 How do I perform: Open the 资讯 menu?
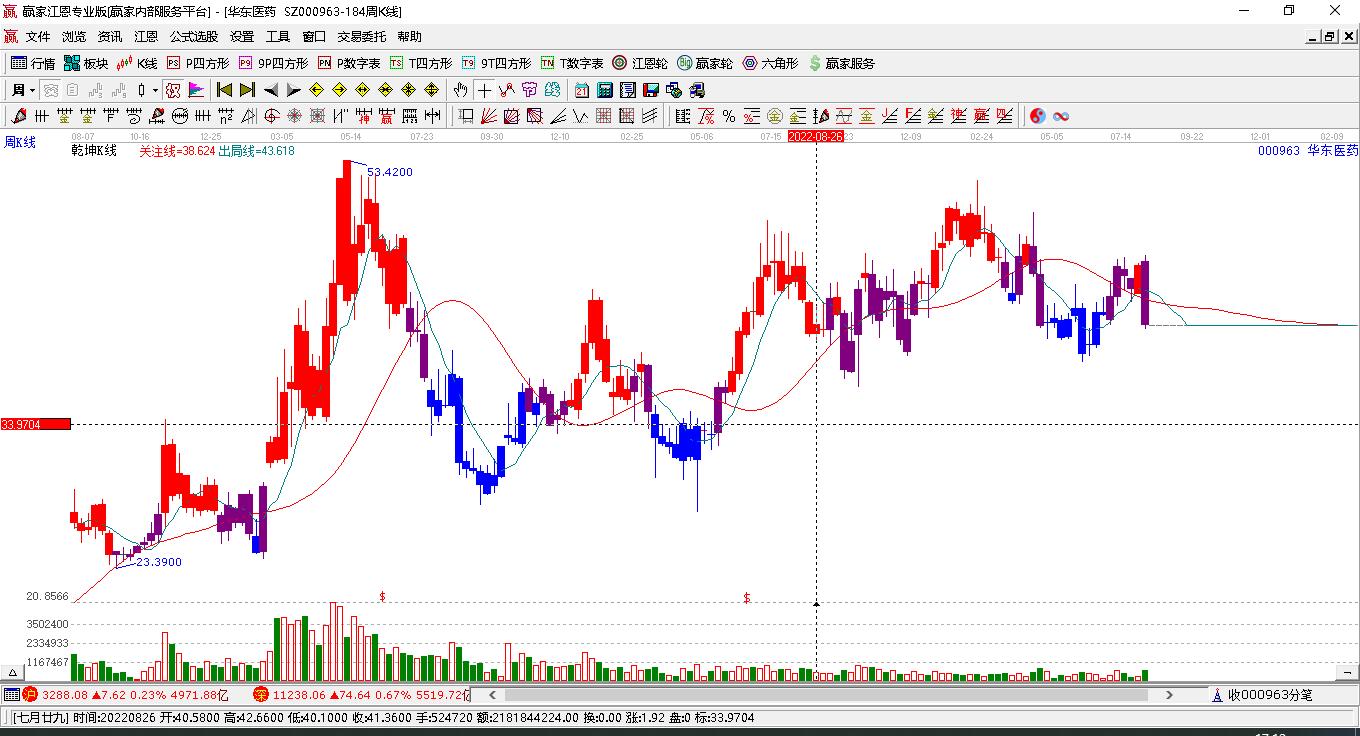point(110,36)
